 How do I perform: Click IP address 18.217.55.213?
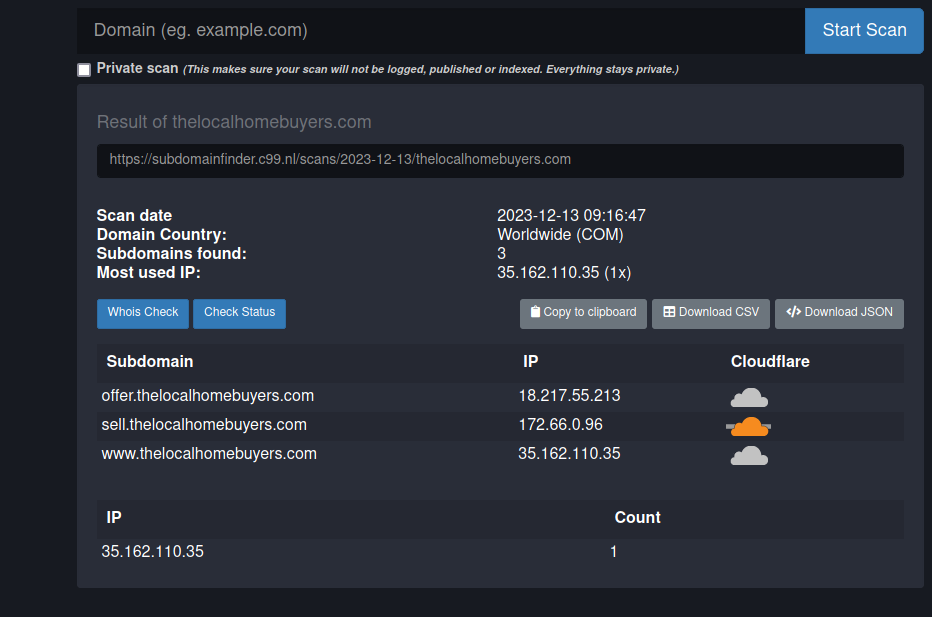click(569, 396)
